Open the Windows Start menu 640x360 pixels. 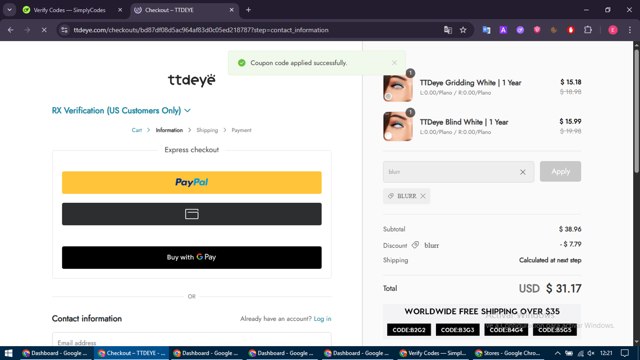click(x=9, y=353)
